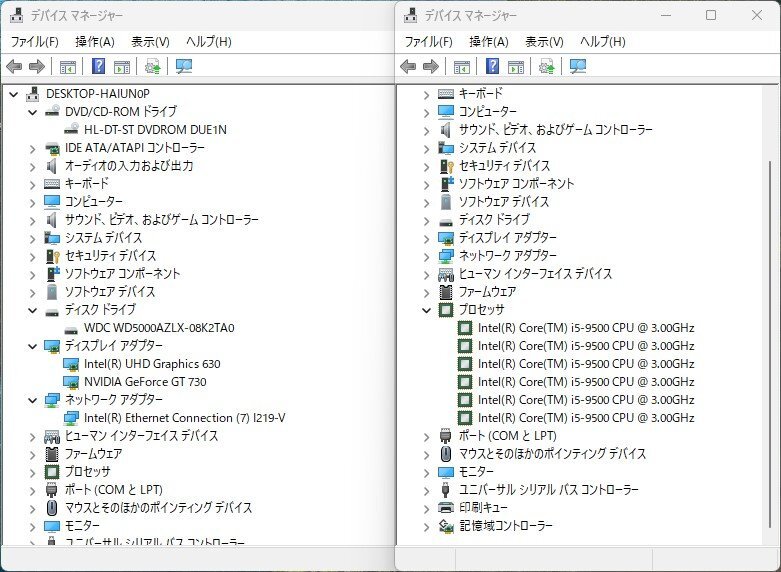Select ネットワーク アダプター in right window
Viewport: 781px width, 572px height.
pos(508,256)
